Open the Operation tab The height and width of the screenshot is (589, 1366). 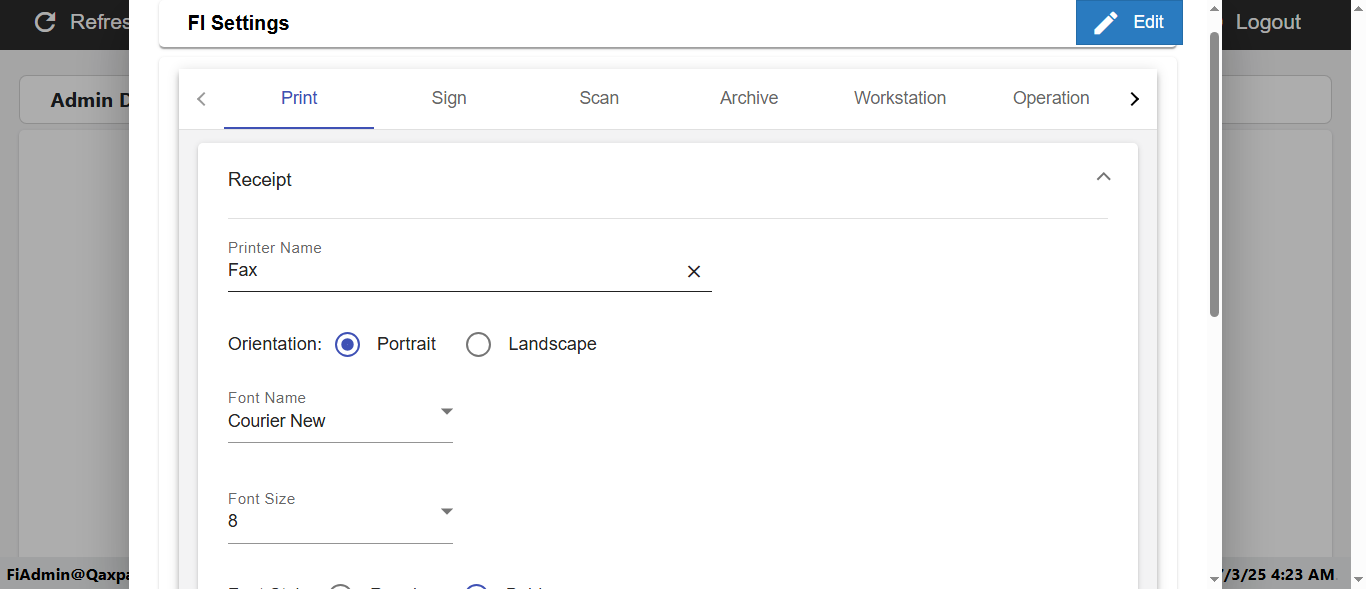point(1051,98)
